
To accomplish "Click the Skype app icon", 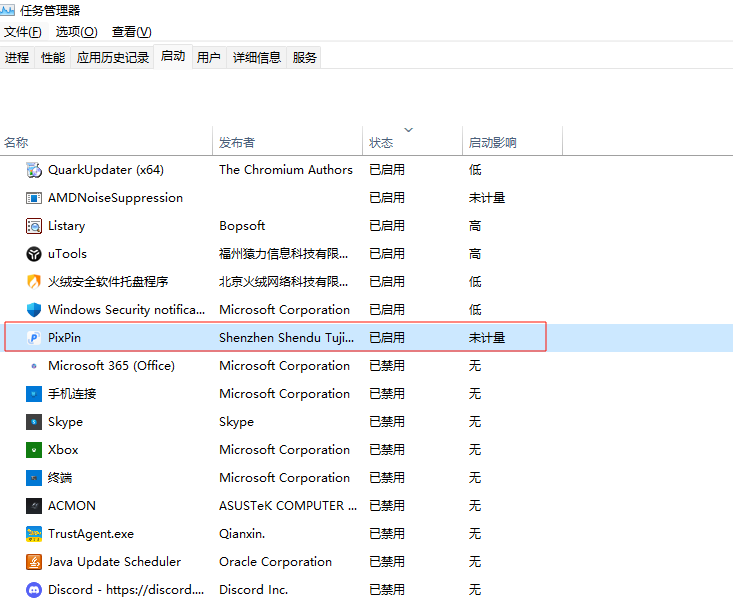I will (x=34, y=422).
